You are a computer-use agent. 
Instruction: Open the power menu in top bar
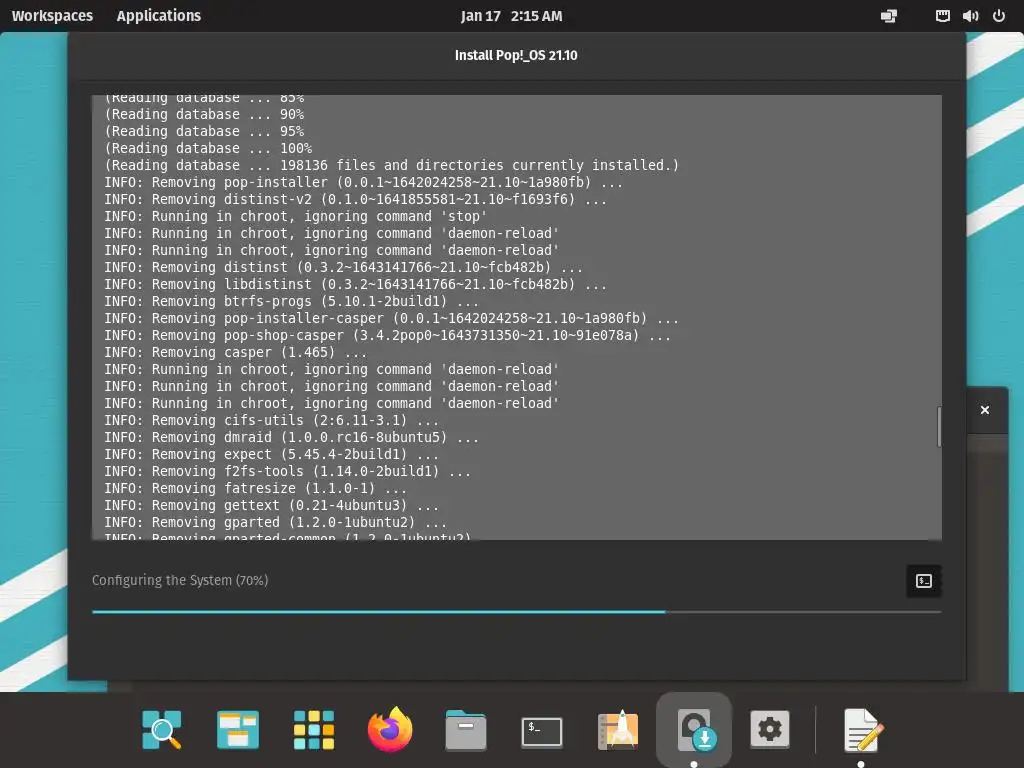coord(999,16)
